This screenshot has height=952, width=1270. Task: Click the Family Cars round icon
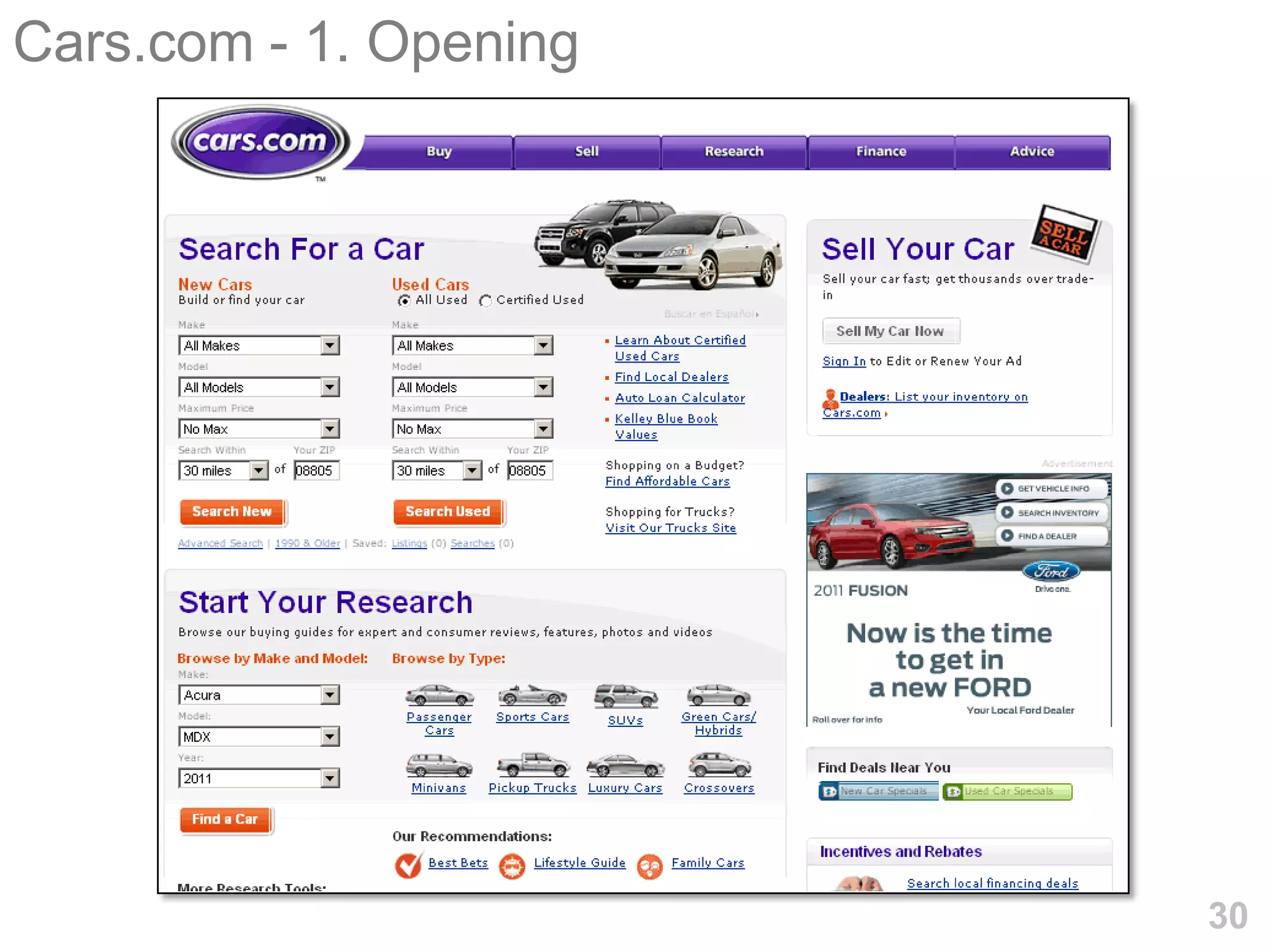coord(650,866)
